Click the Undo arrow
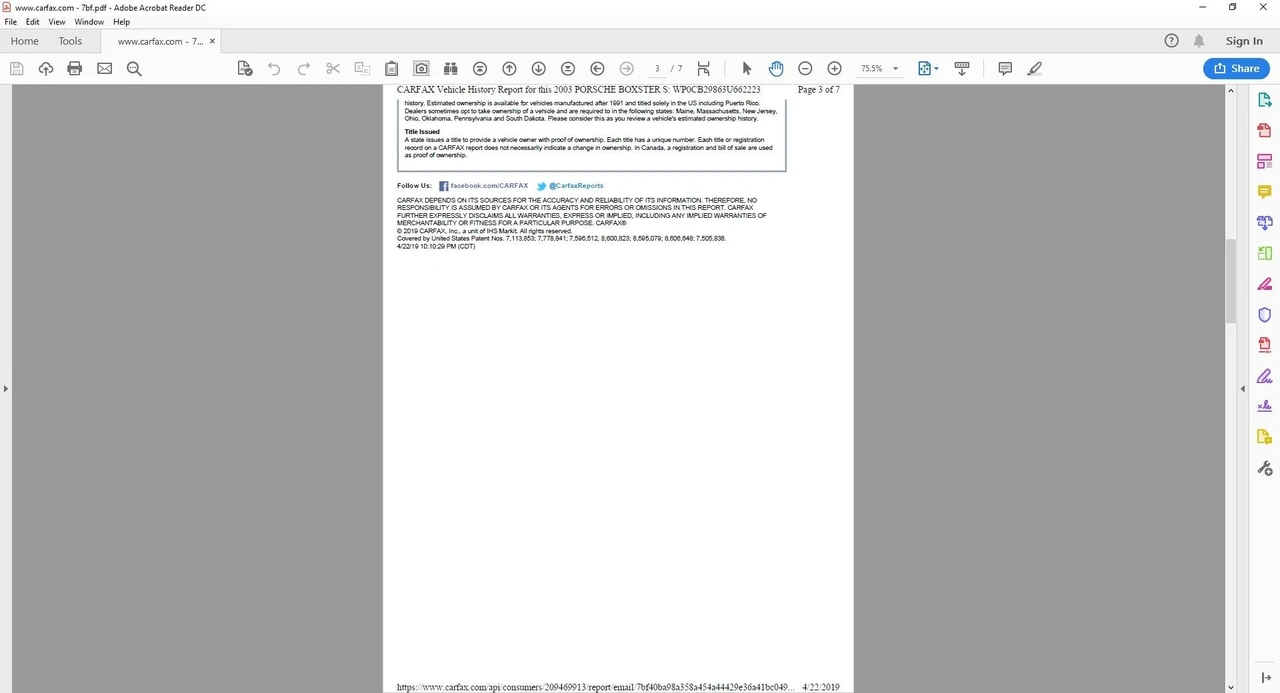The width and height of the screenshot is (1280, 693). 274,68
